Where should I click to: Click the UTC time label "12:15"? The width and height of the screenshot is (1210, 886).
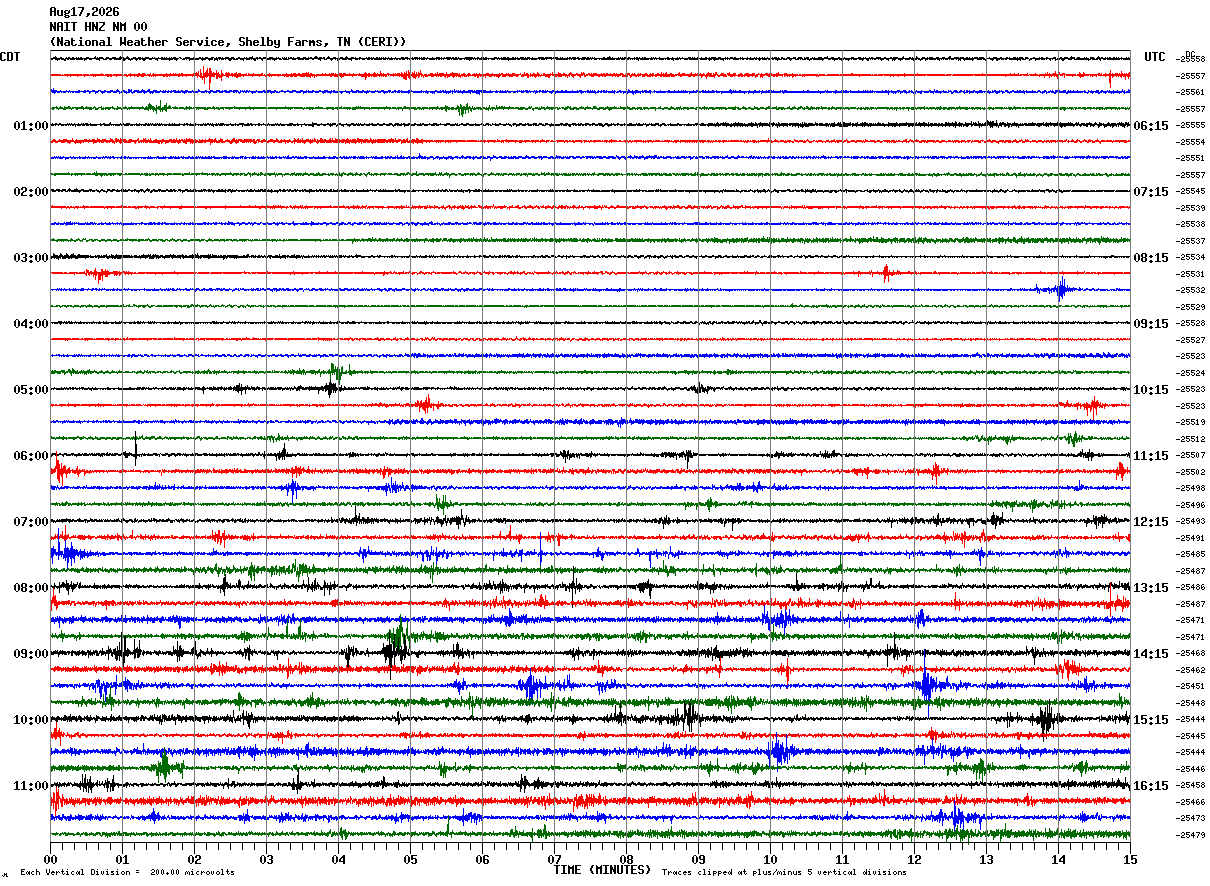[1151, 522]
